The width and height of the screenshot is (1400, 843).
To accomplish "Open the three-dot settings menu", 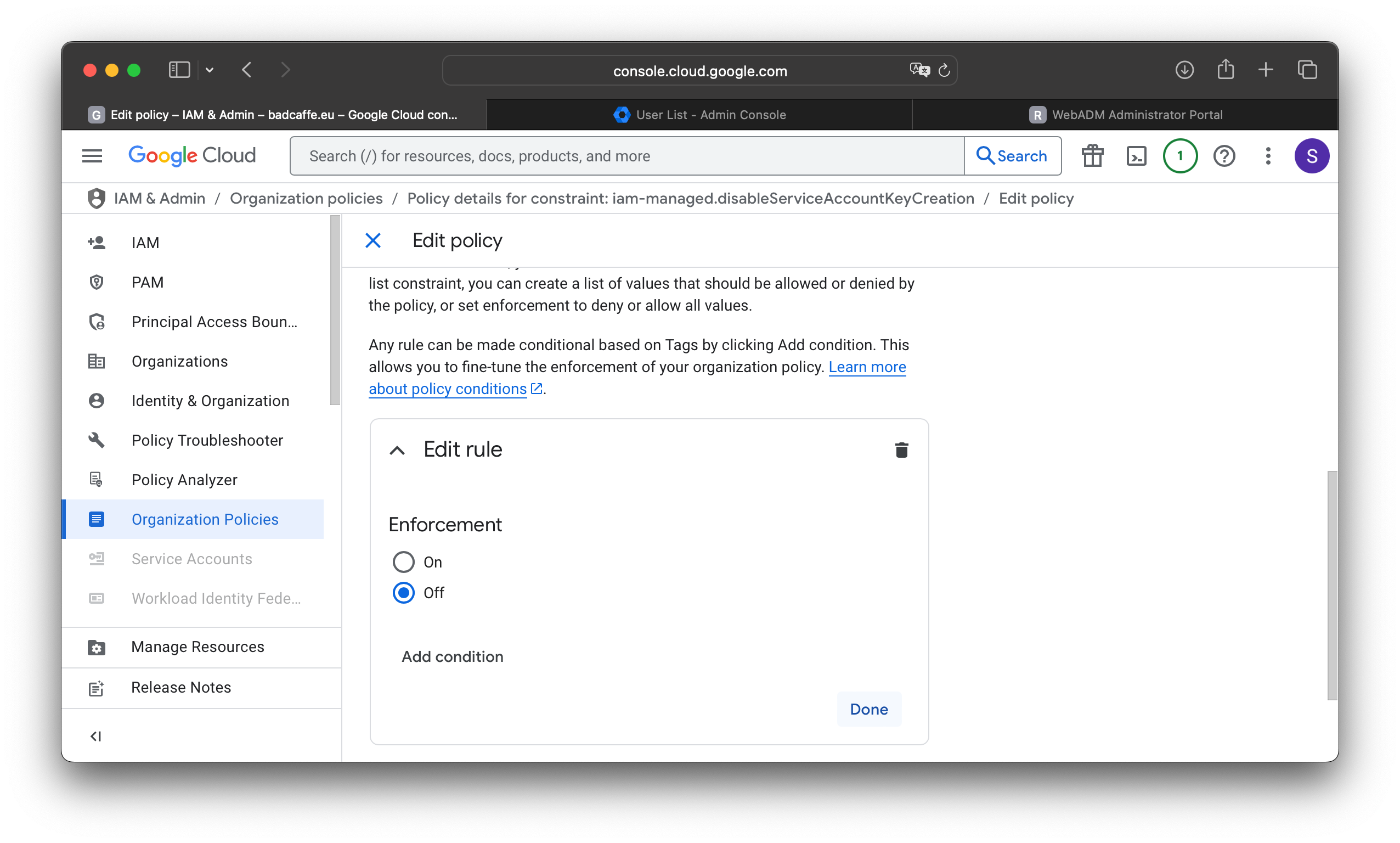I will click(1268, 156).
